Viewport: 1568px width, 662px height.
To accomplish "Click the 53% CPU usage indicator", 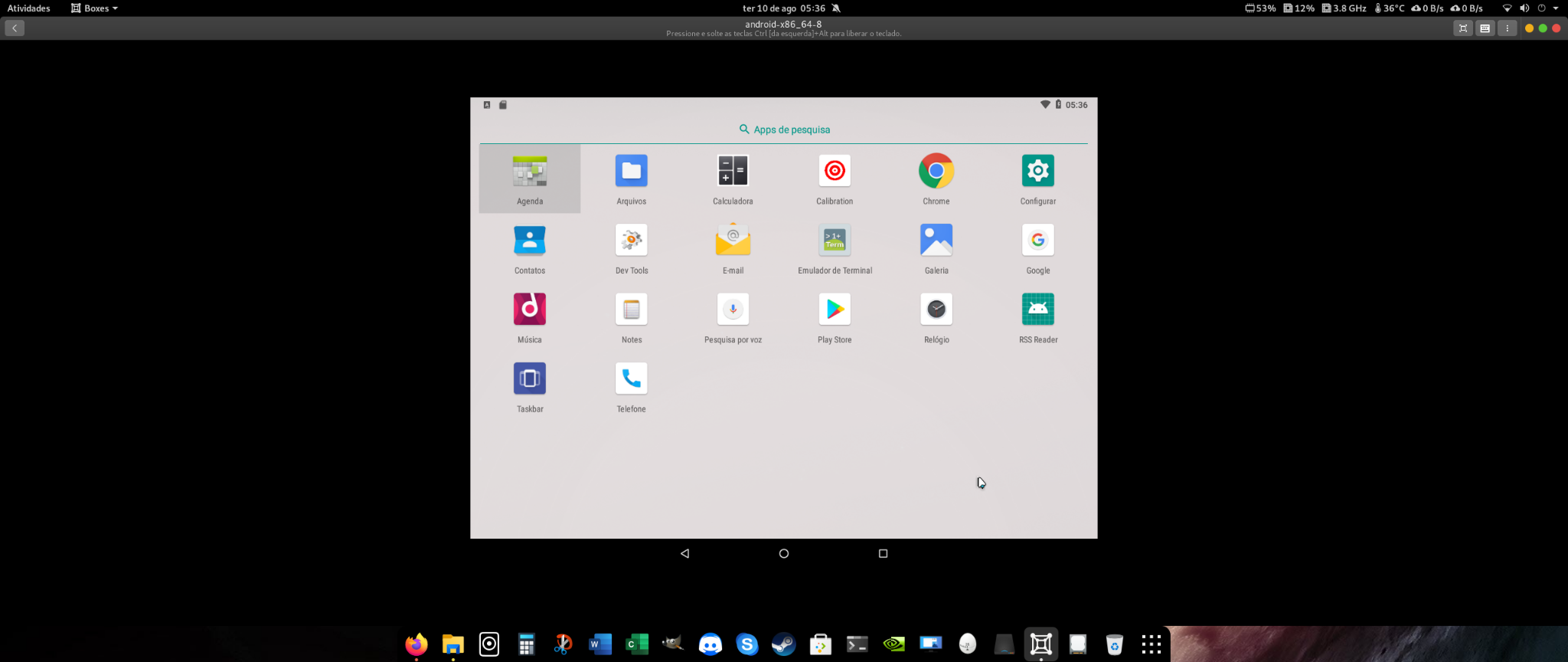I will 1260,8.
